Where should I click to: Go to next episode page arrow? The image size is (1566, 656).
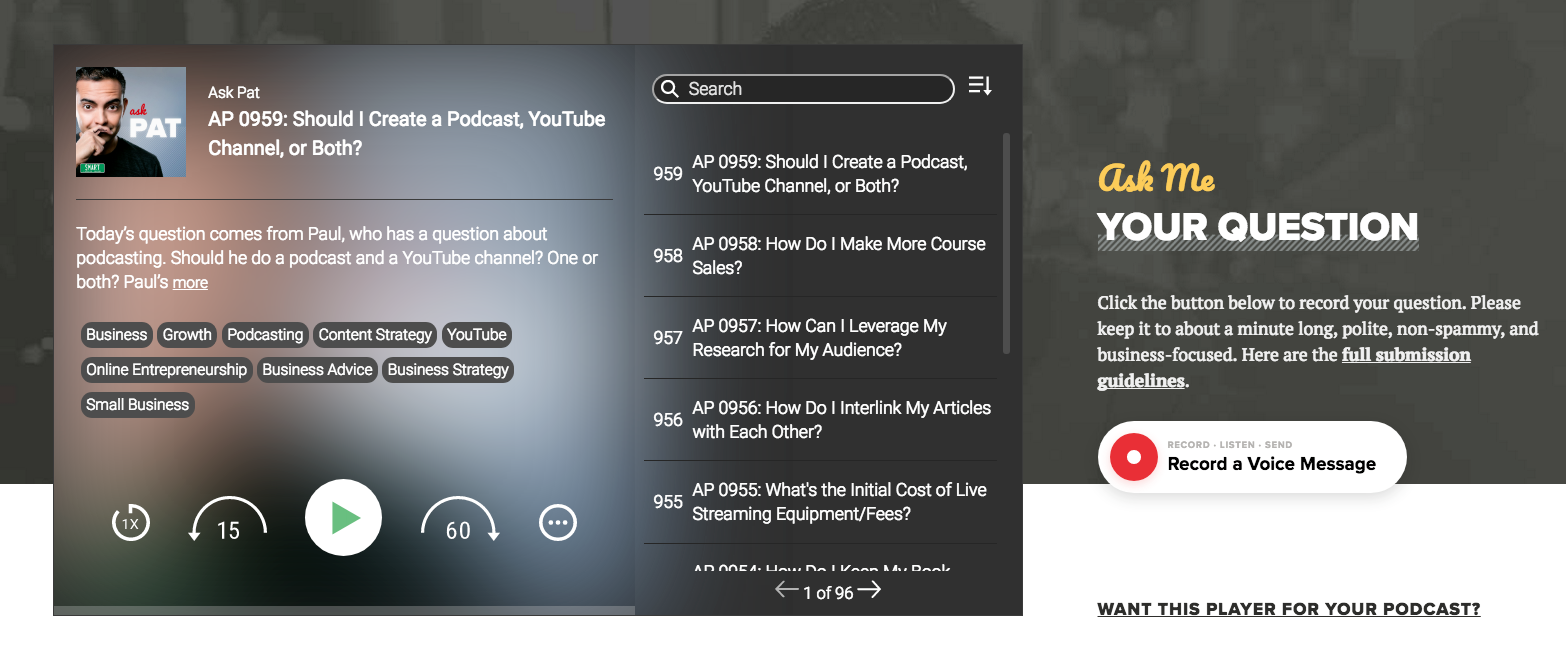870,590
